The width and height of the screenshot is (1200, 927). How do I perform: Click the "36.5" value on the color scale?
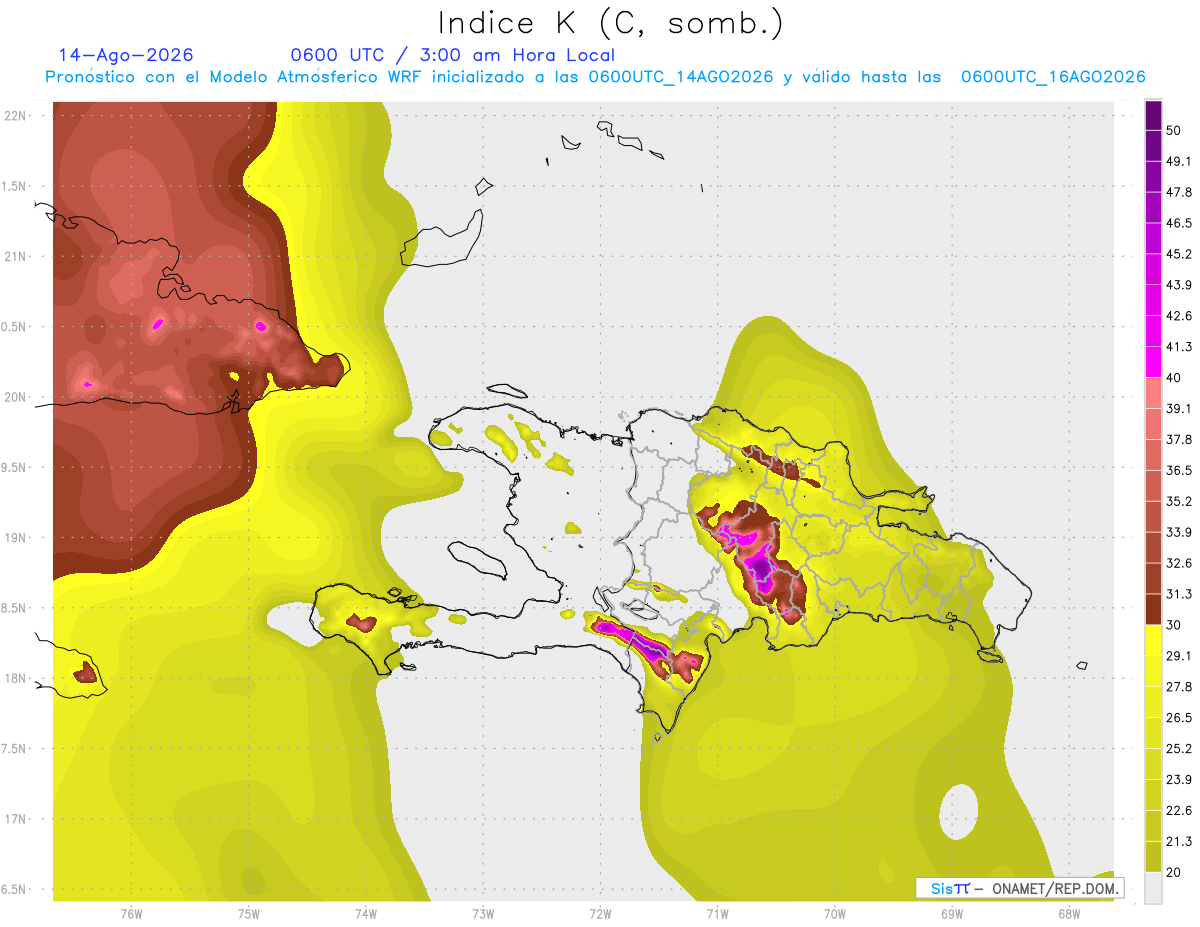point(1179,470)
